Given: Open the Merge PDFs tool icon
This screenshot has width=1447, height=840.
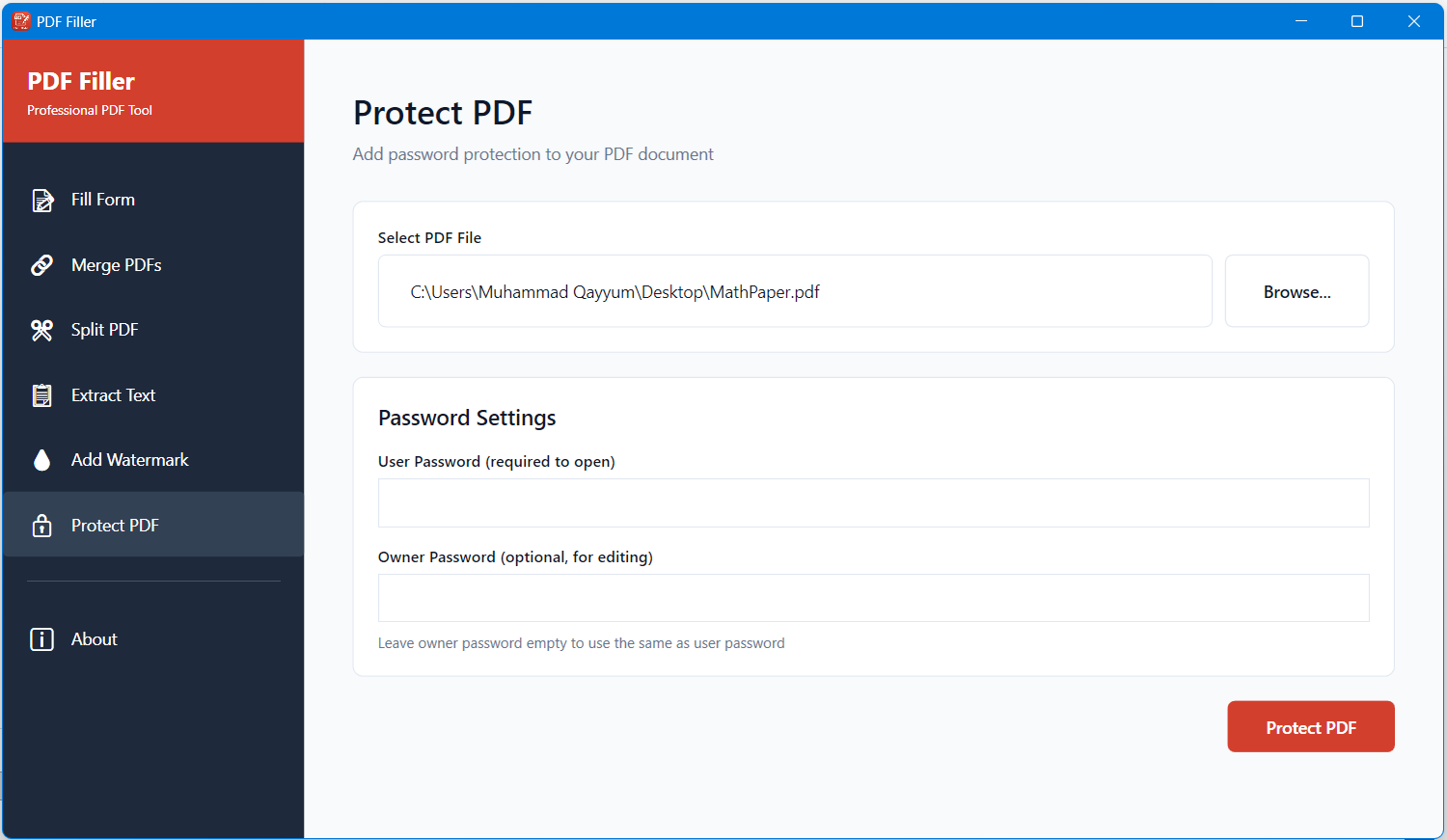Looking at the screenshot, I should click(42, 264).
